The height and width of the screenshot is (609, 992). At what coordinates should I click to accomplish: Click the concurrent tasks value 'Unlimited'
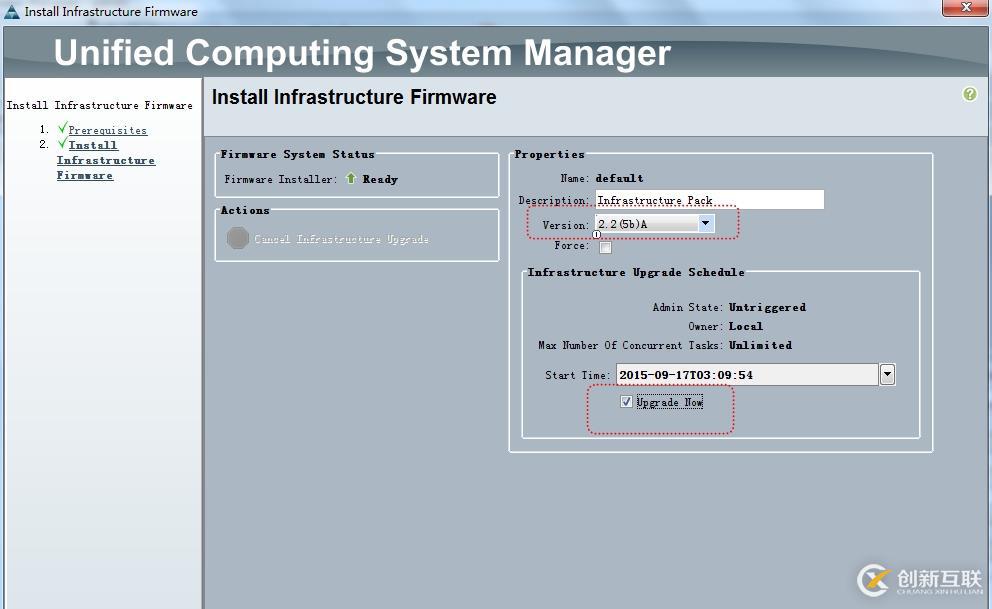(760, 345)
